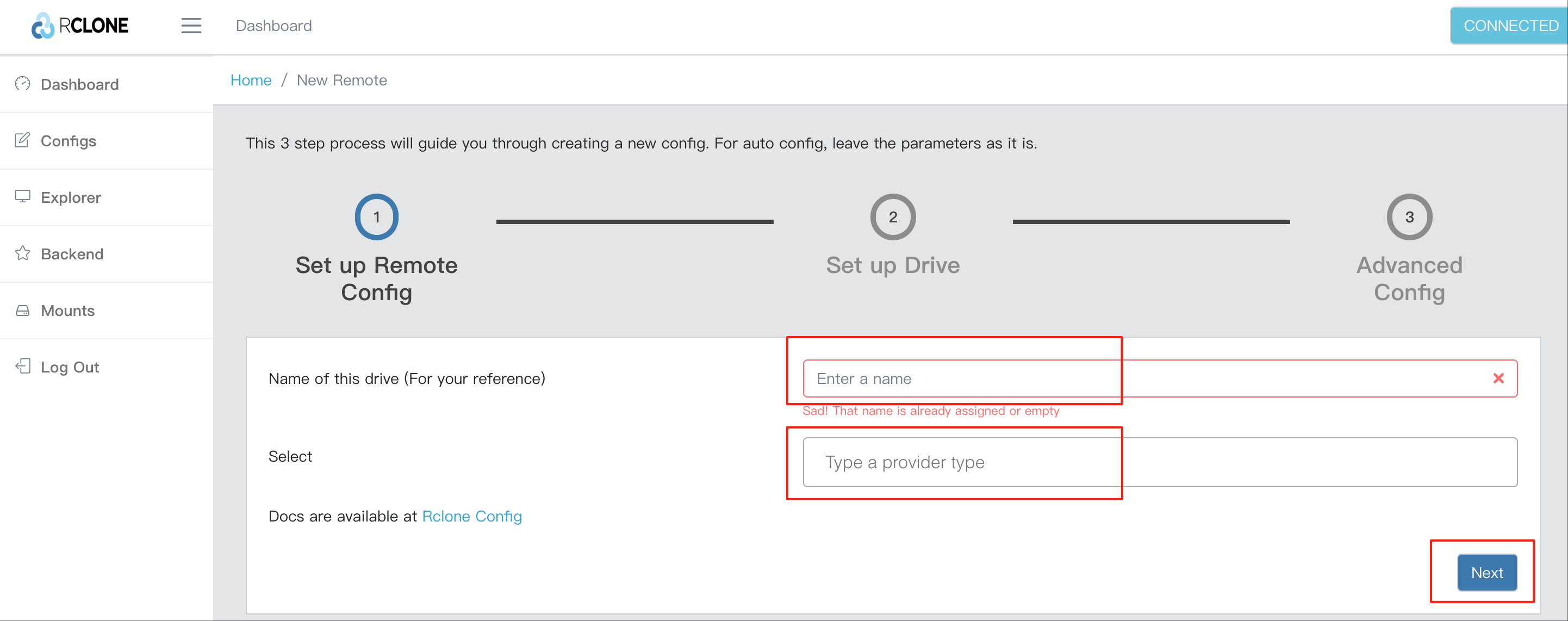Click the Explorer monitor icon
1568x621 pixels.
tap(22, 197)
